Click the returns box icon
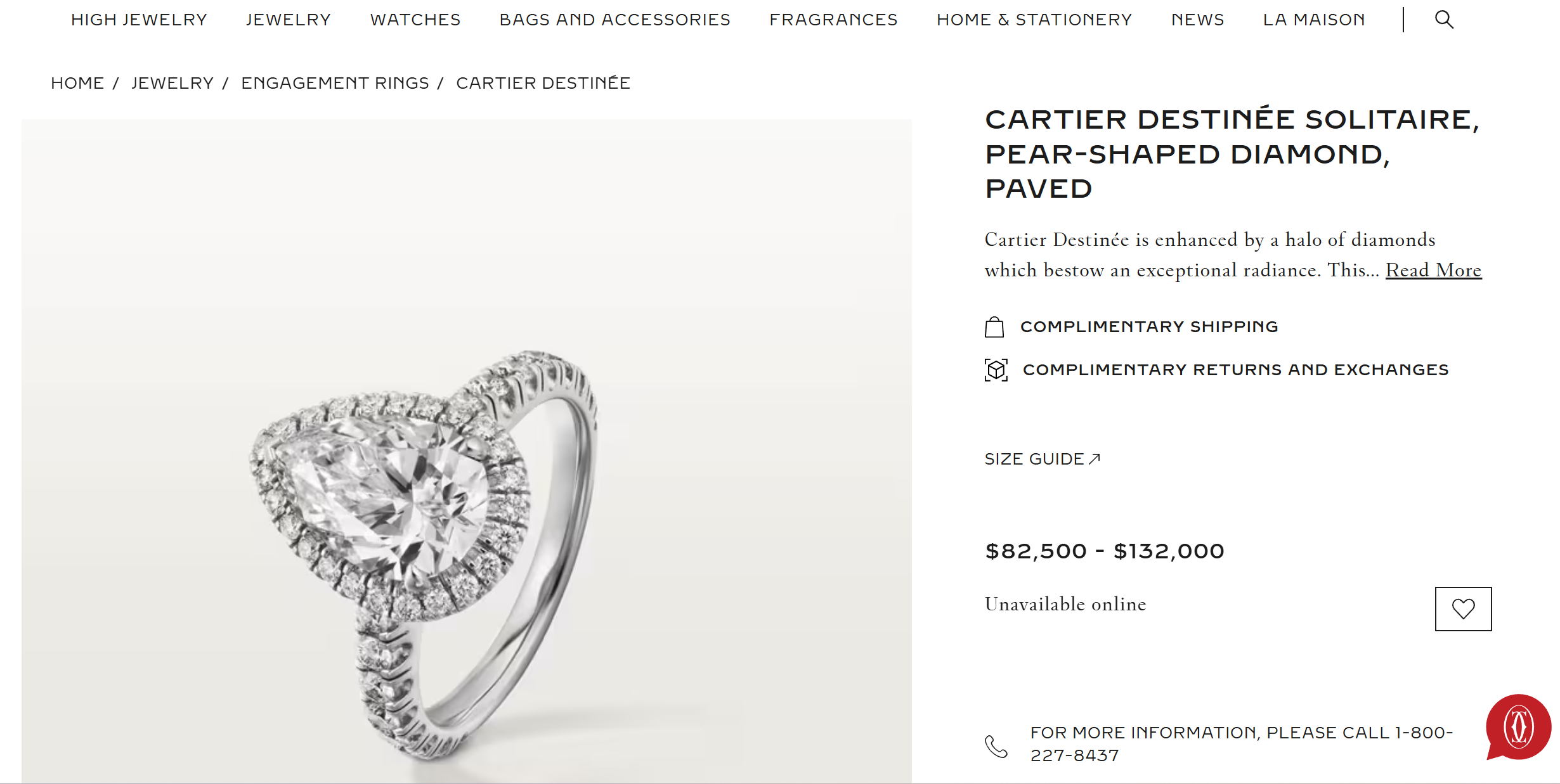The height and width of the screenshot is (784, 1560). [x=996, y=370]
